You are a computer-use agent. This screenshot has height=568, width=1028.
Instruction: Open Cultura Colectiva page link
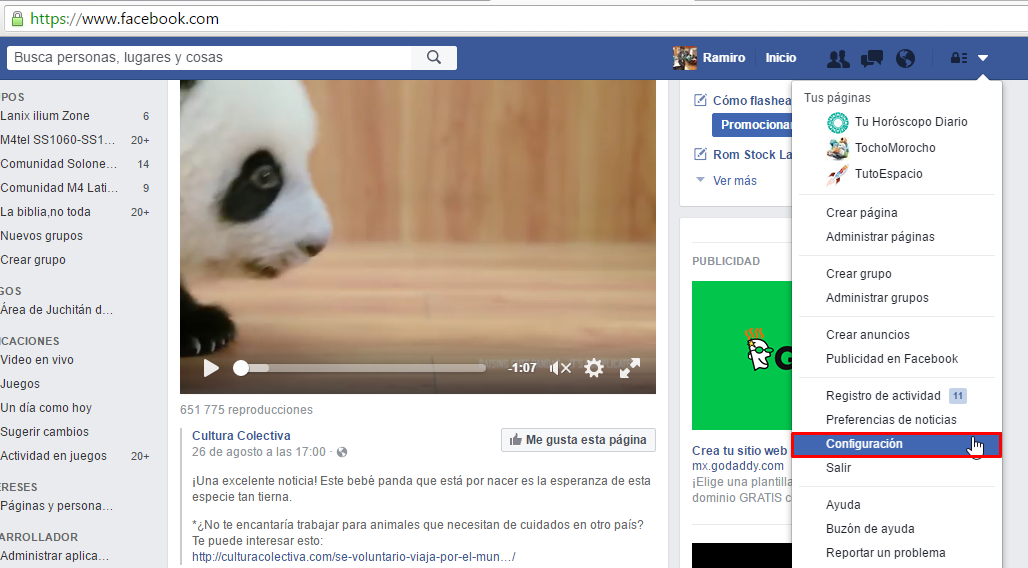241,436
